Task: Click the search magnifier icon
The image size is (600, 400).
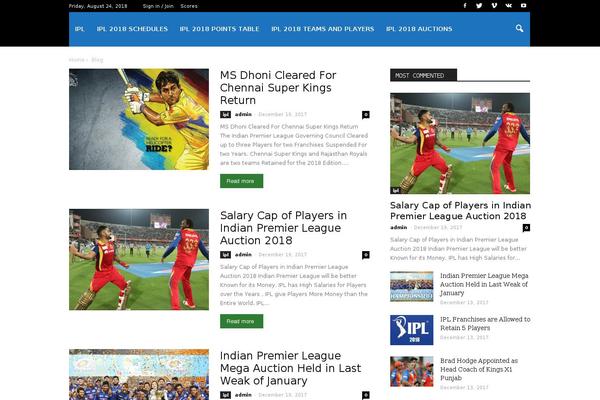Action: pyautogui.click(x=519, y=28)
